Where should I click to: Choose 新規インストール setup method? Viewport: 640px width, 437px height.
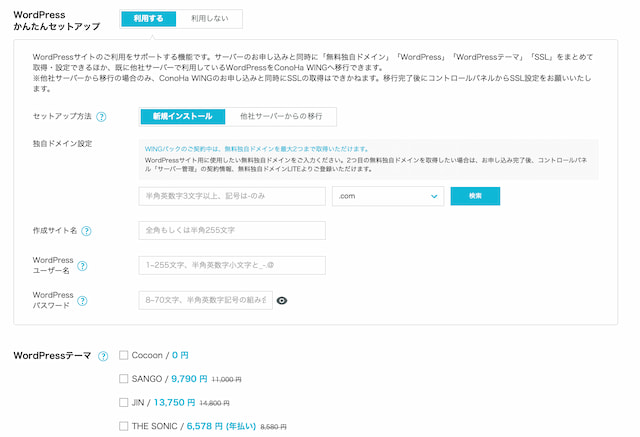click(x=182, y=117)
